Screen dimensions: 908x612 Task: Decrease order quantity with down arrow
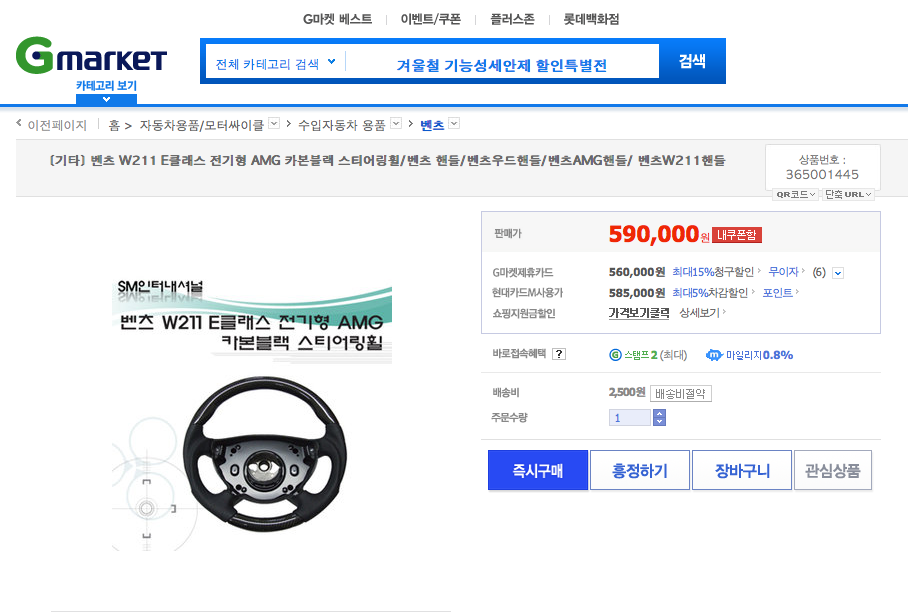coord(660,422)
